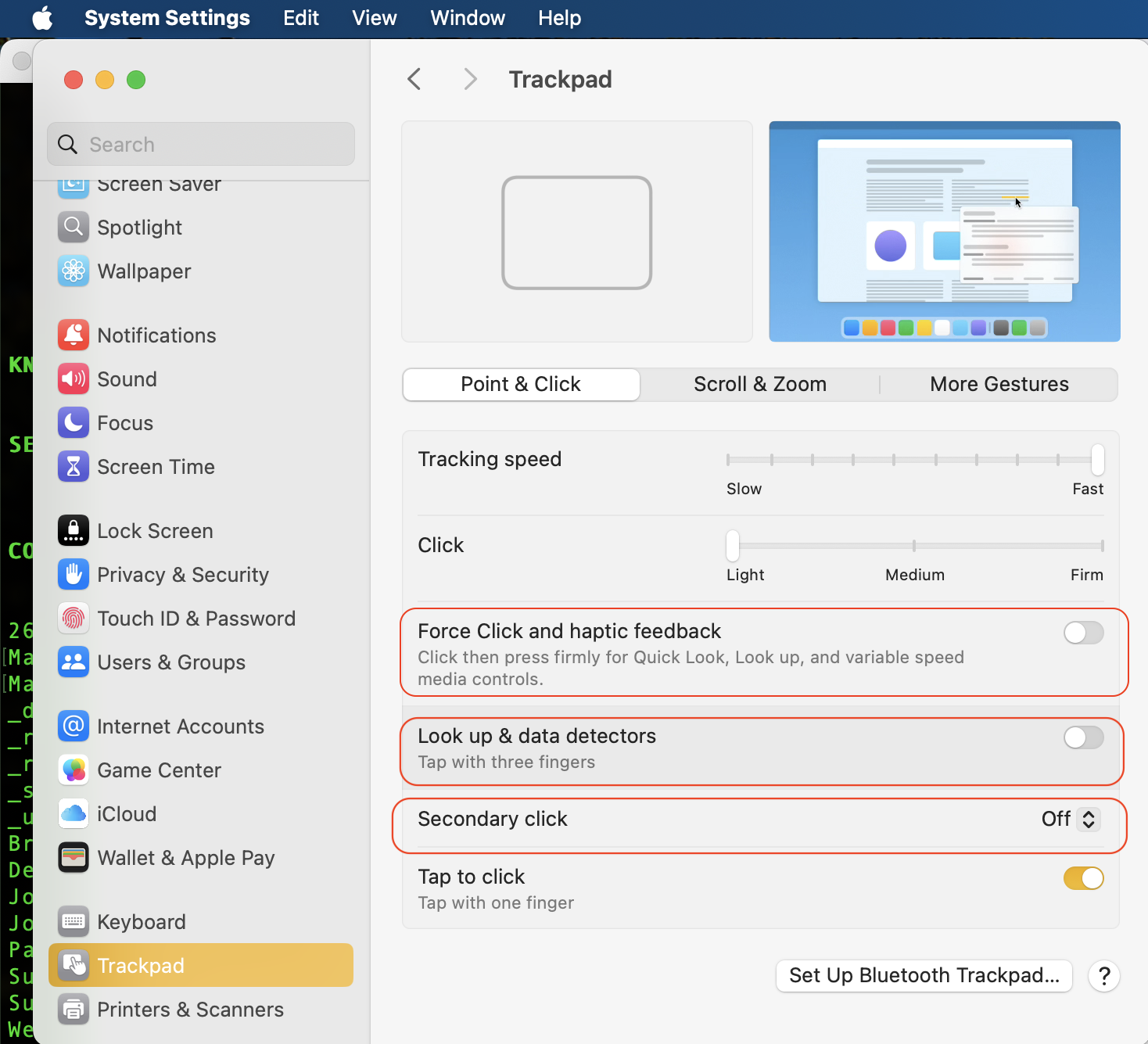Click the Lock Screen sidebar icon

(74, 531)
